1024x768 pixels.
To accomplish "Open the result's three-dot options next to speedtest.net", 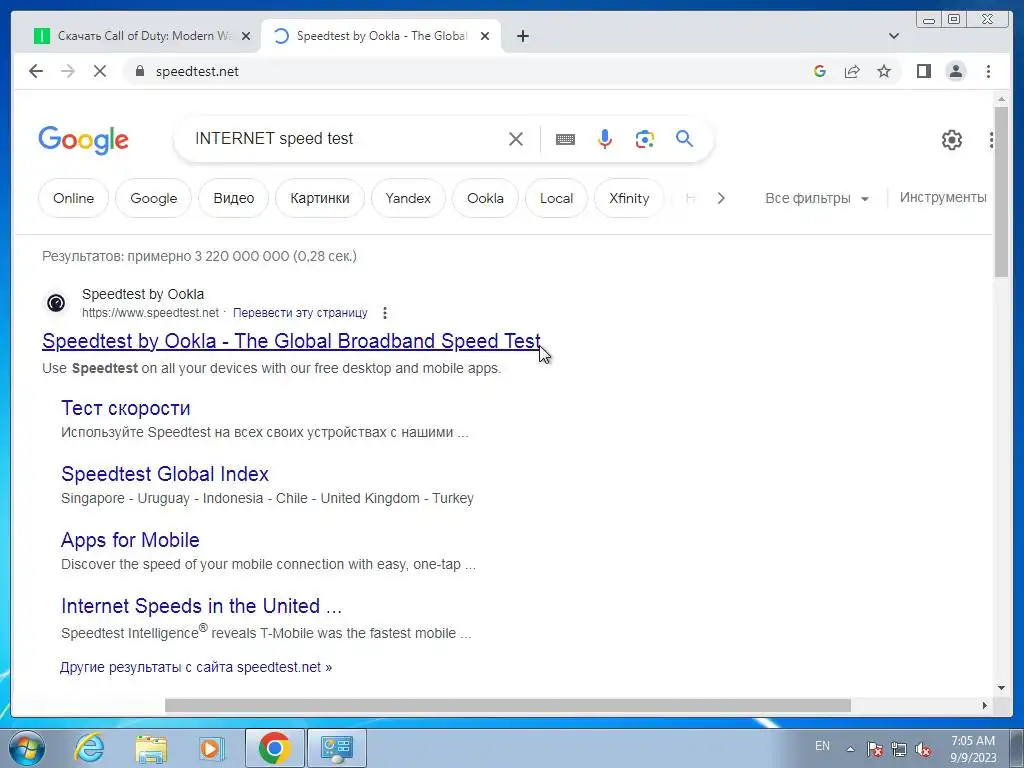I will pyautogui.click(x=385, y=313).
